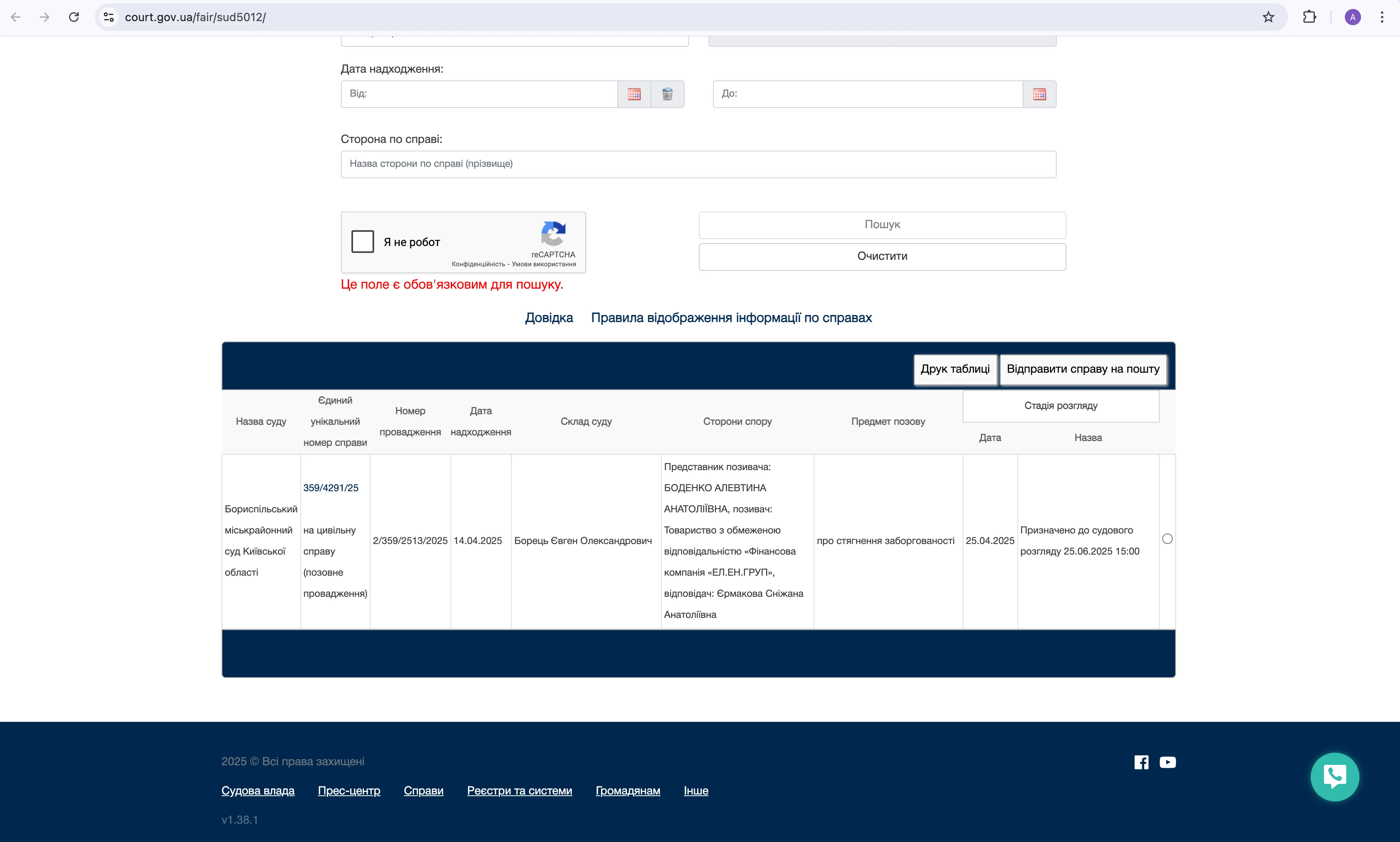
Task: Bookmark this page with star icon
Action: (x=1268, y=17)
